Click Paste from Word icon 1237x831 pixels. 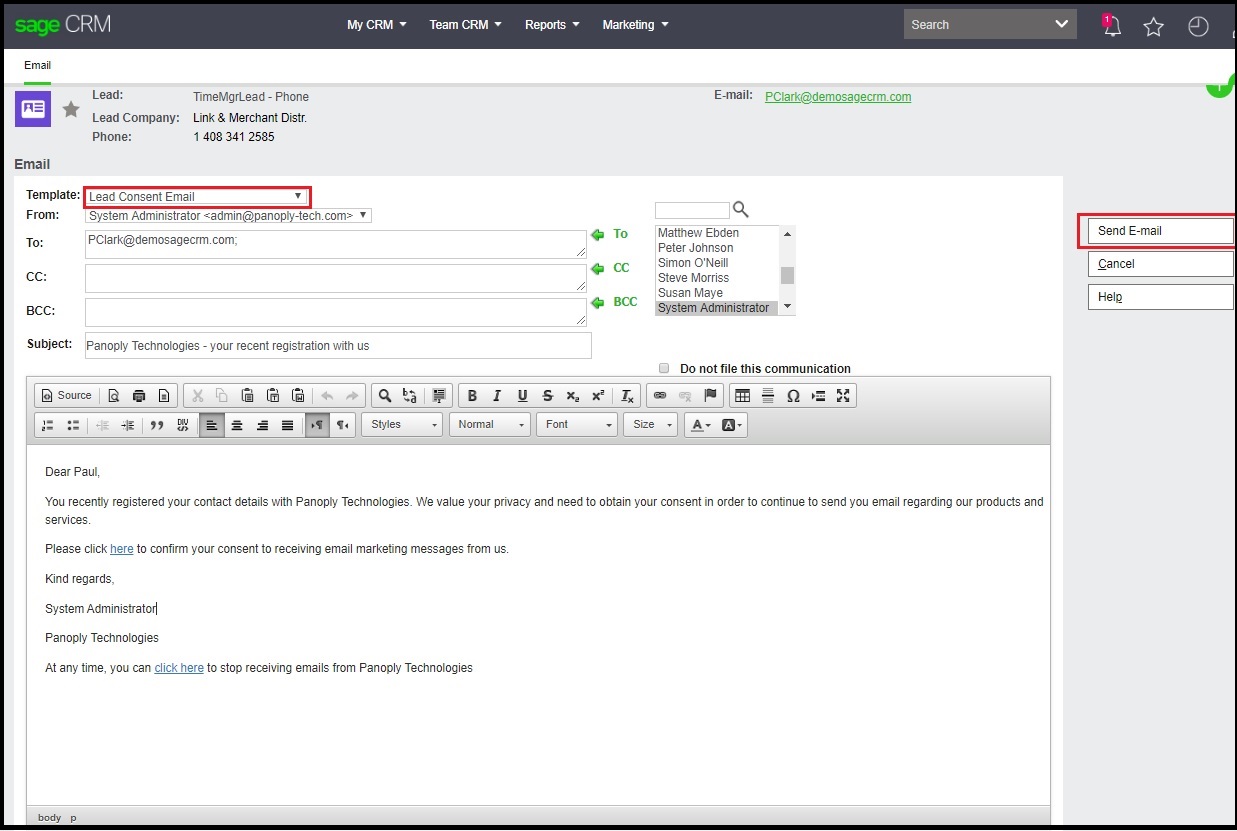point(297,395)
